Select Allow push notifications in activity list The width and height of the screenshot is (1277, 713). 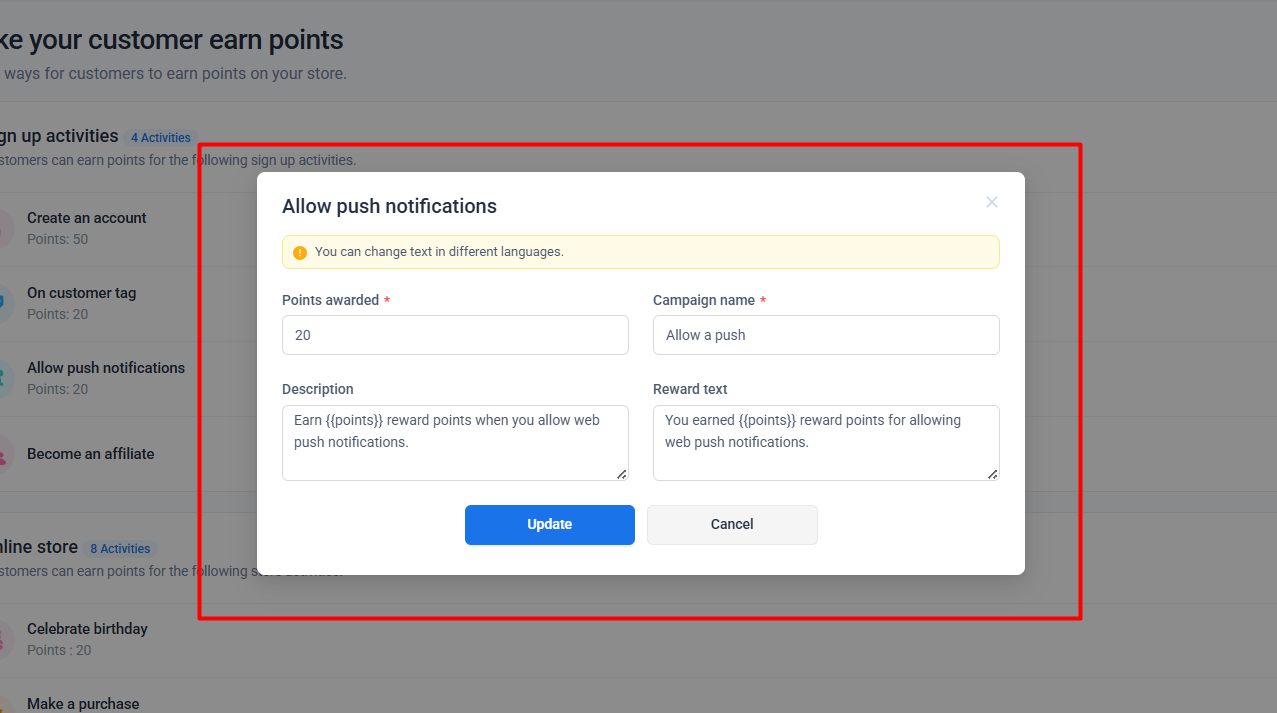105,368
